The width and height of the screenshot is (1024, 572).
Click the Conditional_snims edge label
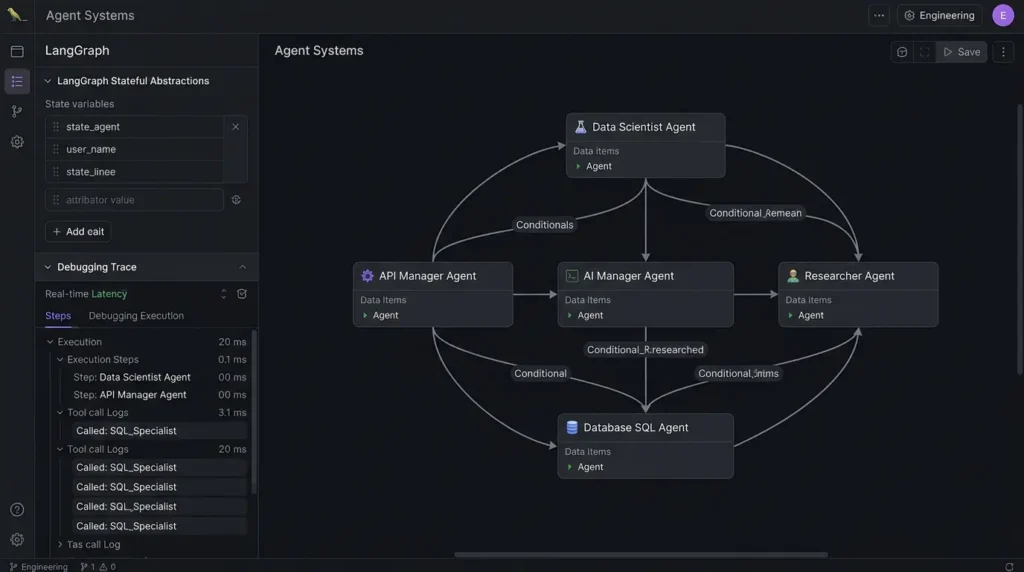(738, 373)
